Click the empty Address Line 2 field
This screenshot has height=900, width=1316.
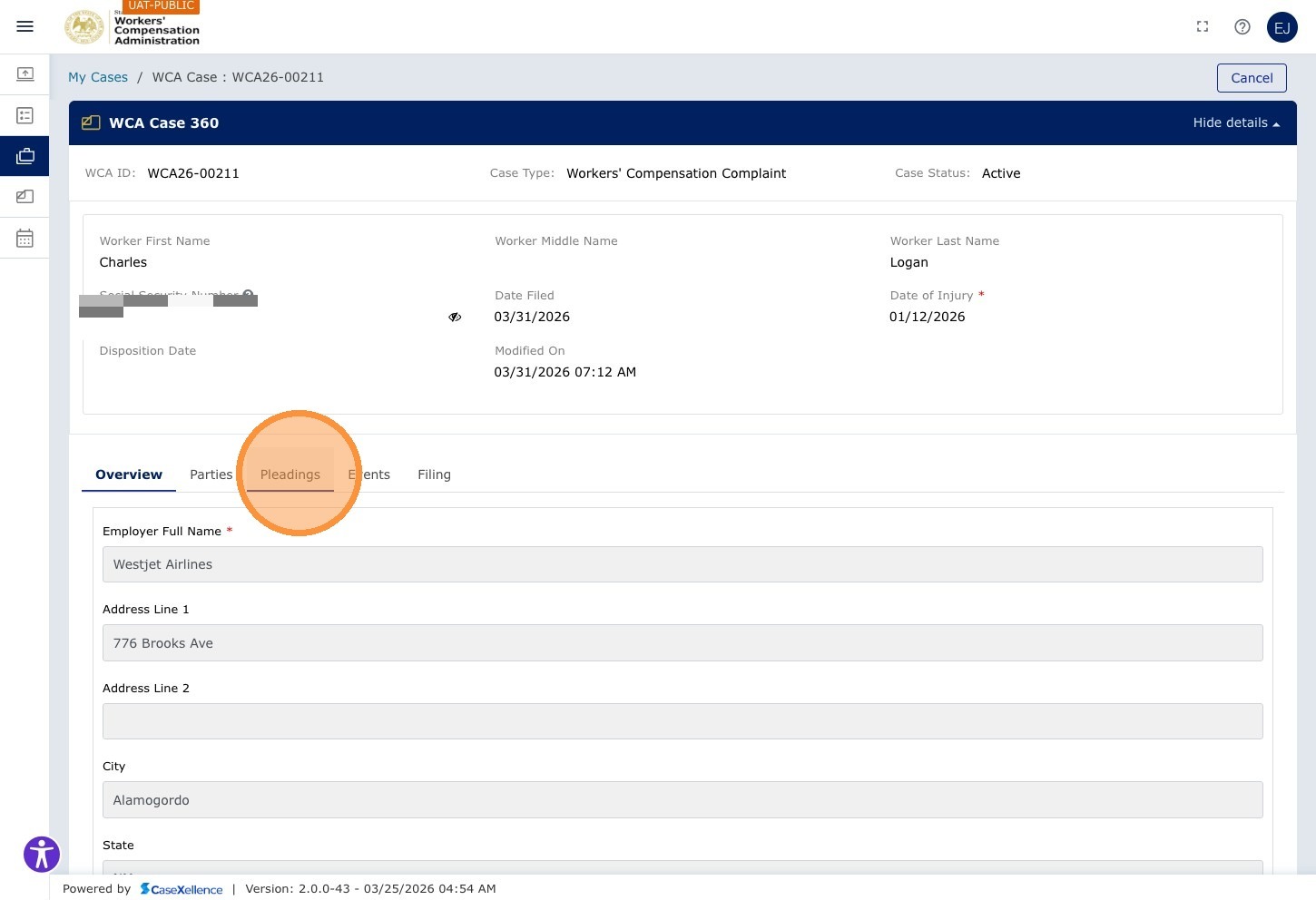tap(683, 721)
